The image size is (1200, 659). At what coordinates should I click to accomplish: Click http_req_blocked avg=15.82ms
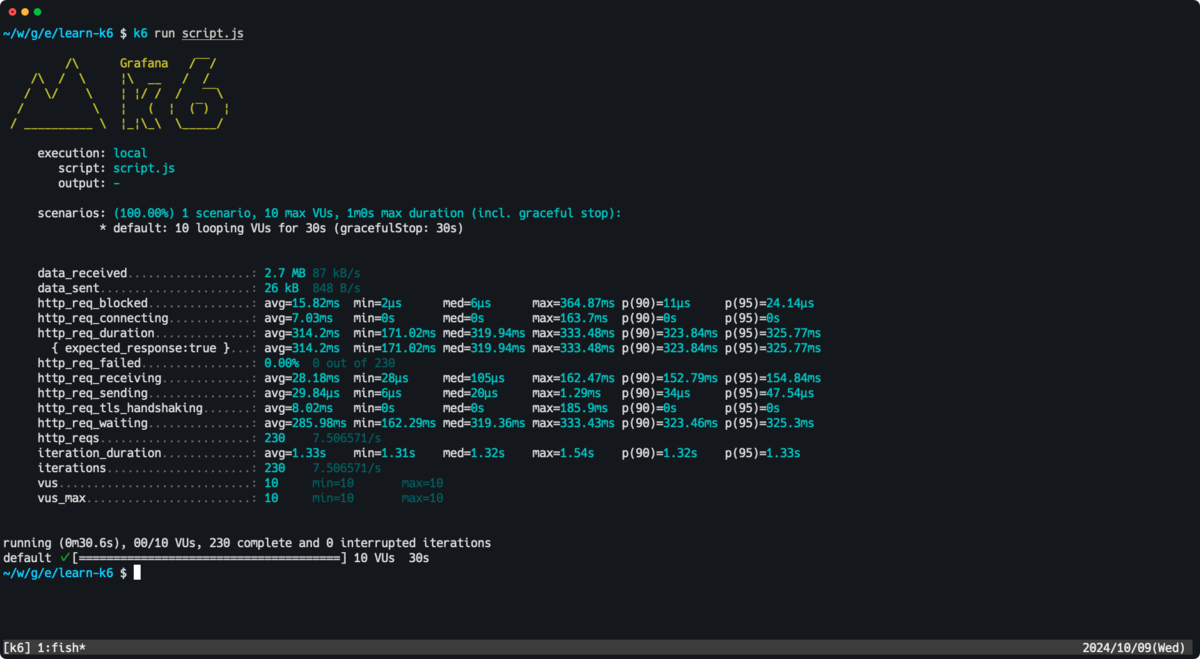tap(302, 303)
